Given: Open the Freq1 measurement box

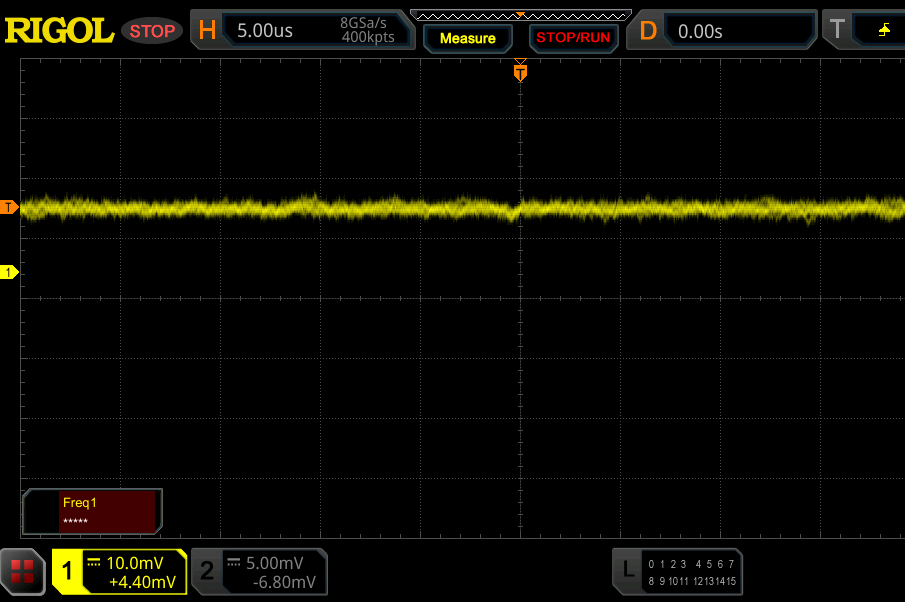Looking at the screenshot, I should point(92,511).
